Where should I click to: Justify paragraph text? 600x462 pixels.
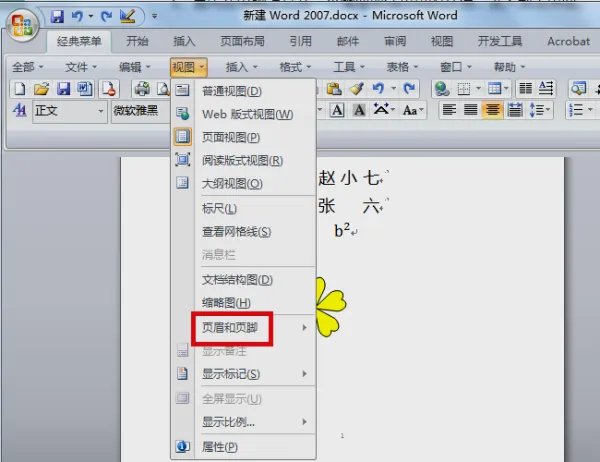[470, 110]
